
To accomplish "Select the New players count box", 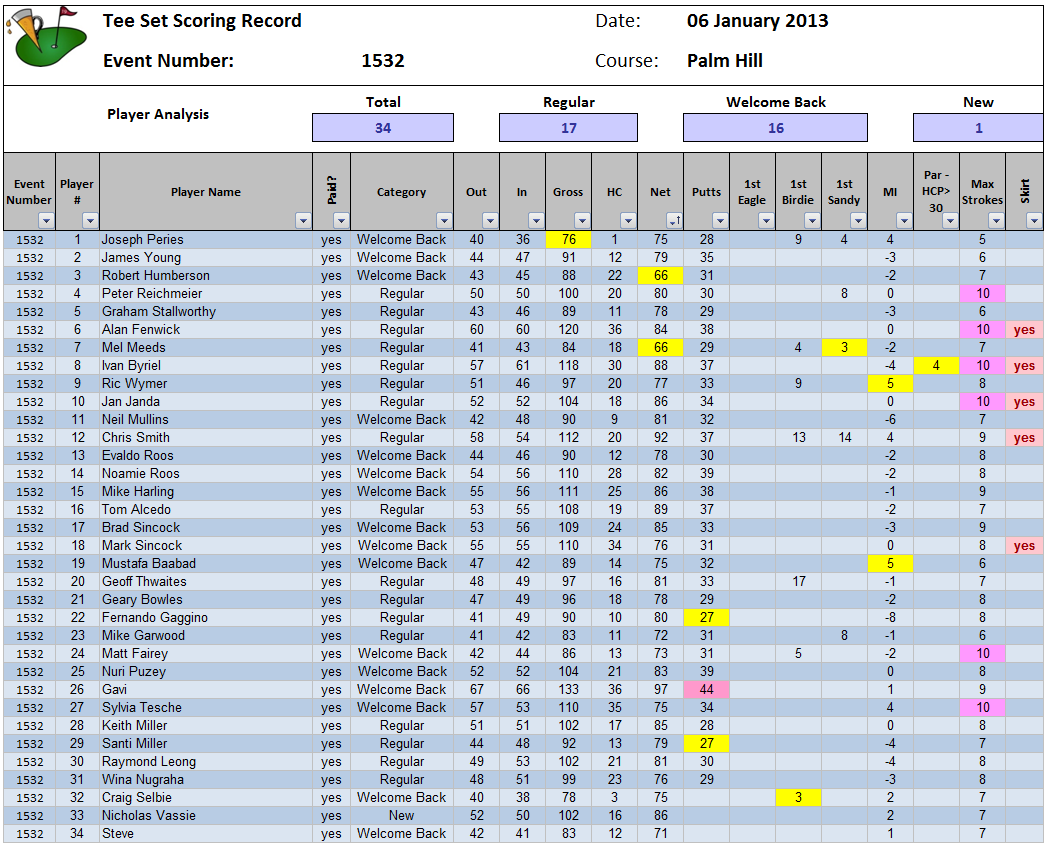I will (x=977, y=128).
